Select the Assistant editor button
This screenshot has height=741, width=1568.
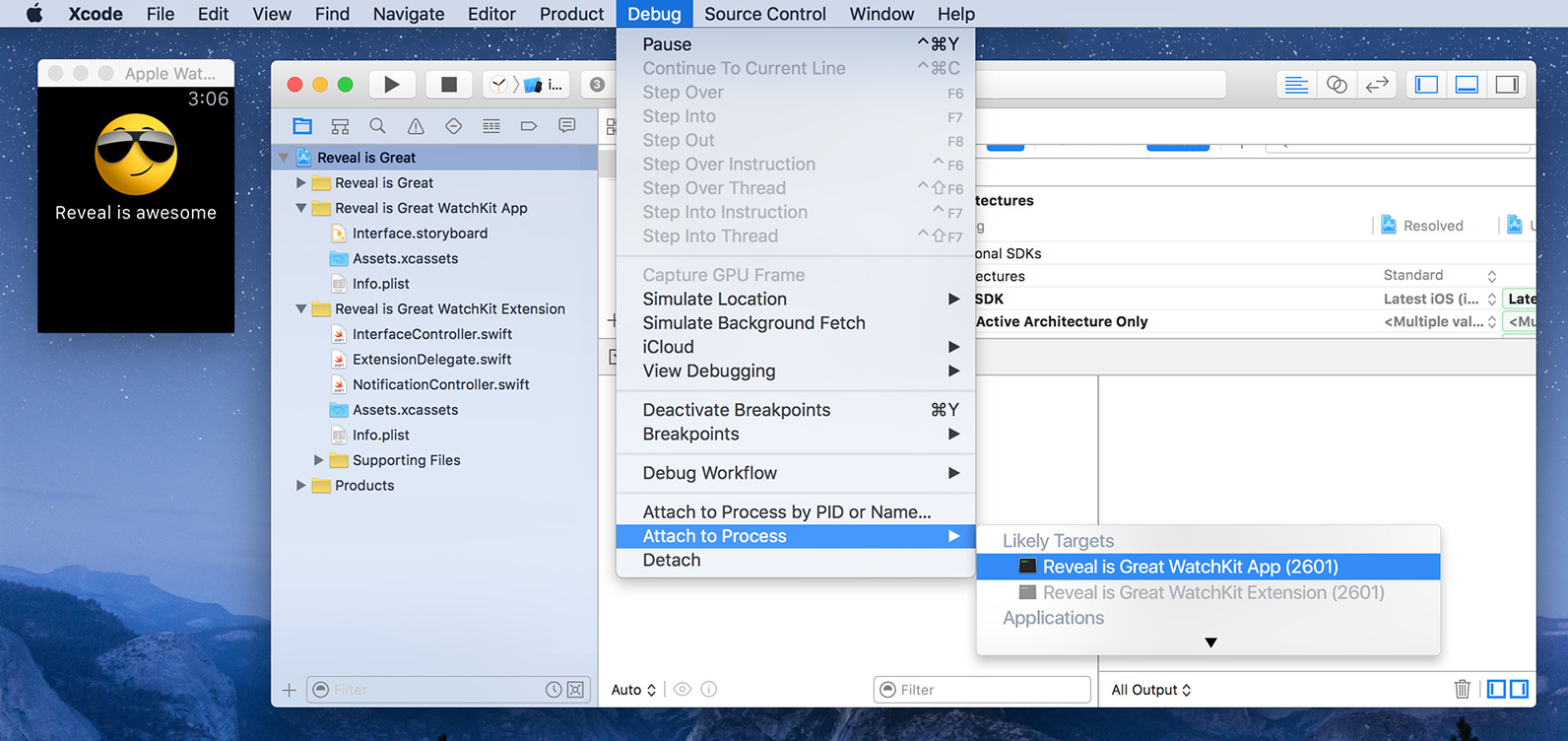click(x=1337, y=85)
